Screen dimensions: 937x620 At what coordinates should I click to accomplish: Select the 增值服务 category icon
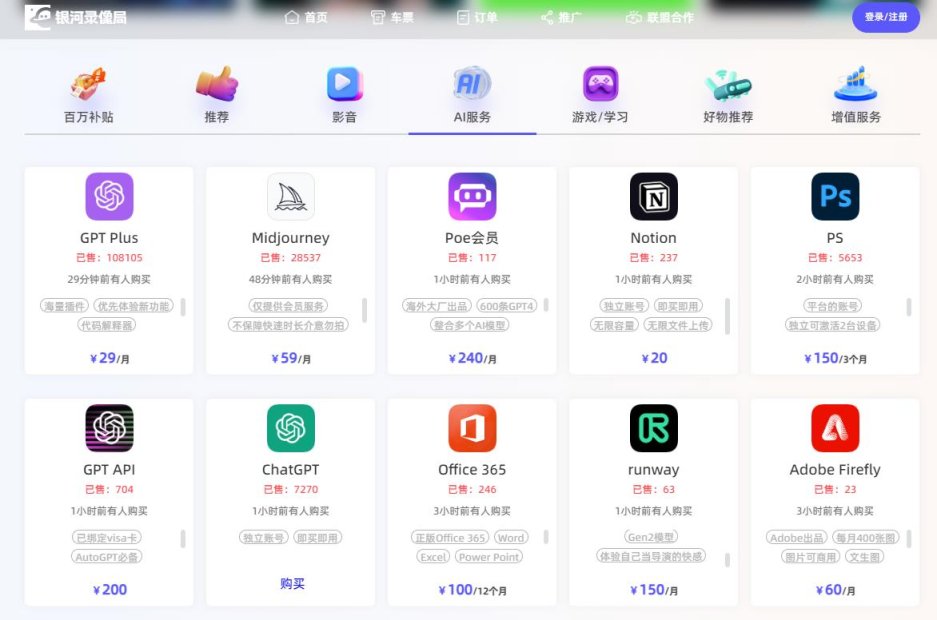(856, 84)
